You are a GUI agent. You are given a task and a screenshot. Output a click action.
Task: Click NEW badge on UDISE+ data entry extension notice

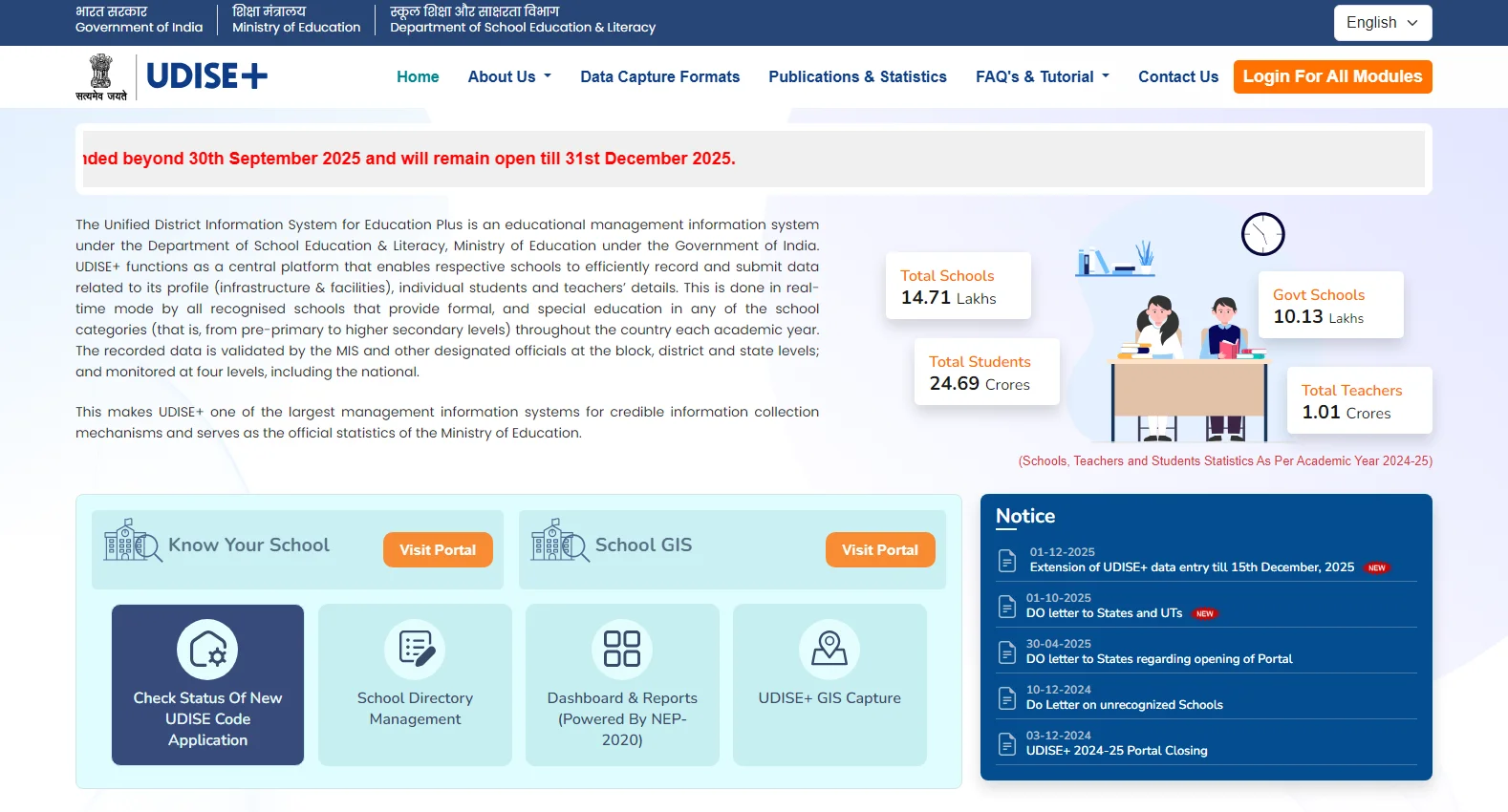(1377, 567)
